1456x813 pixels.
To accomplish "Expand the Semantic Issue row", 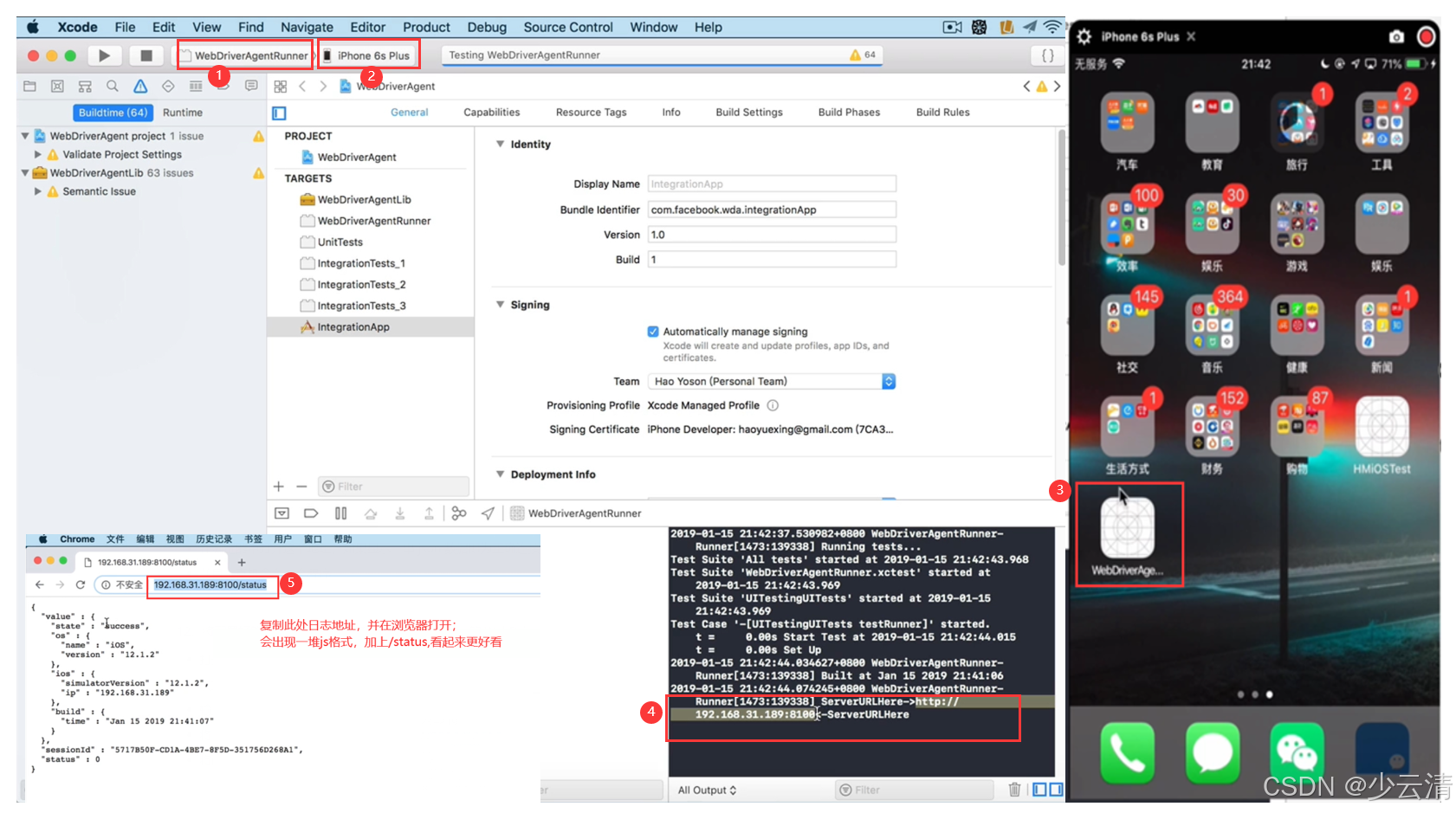I will coord(37,191).
